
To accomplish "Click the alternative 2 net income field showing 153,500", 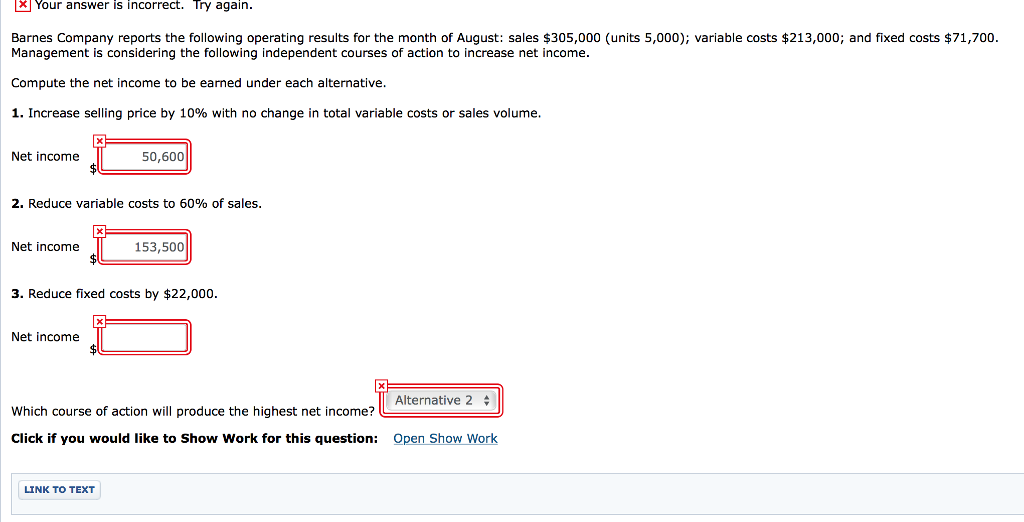I will point(145,247).
